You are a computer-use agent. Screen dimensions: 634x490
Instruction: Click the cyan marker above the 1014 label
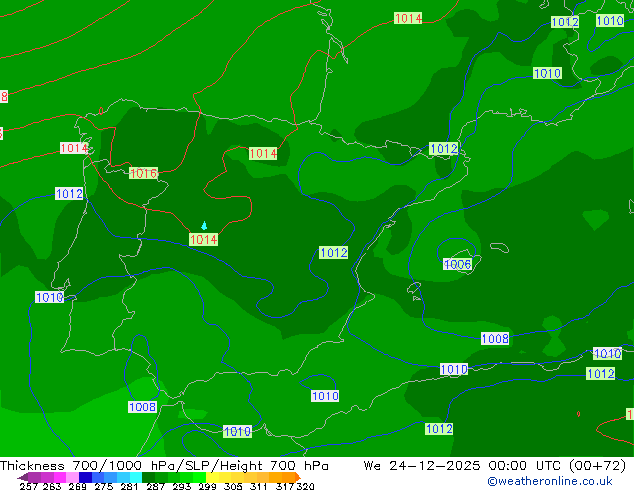[204, 226]
